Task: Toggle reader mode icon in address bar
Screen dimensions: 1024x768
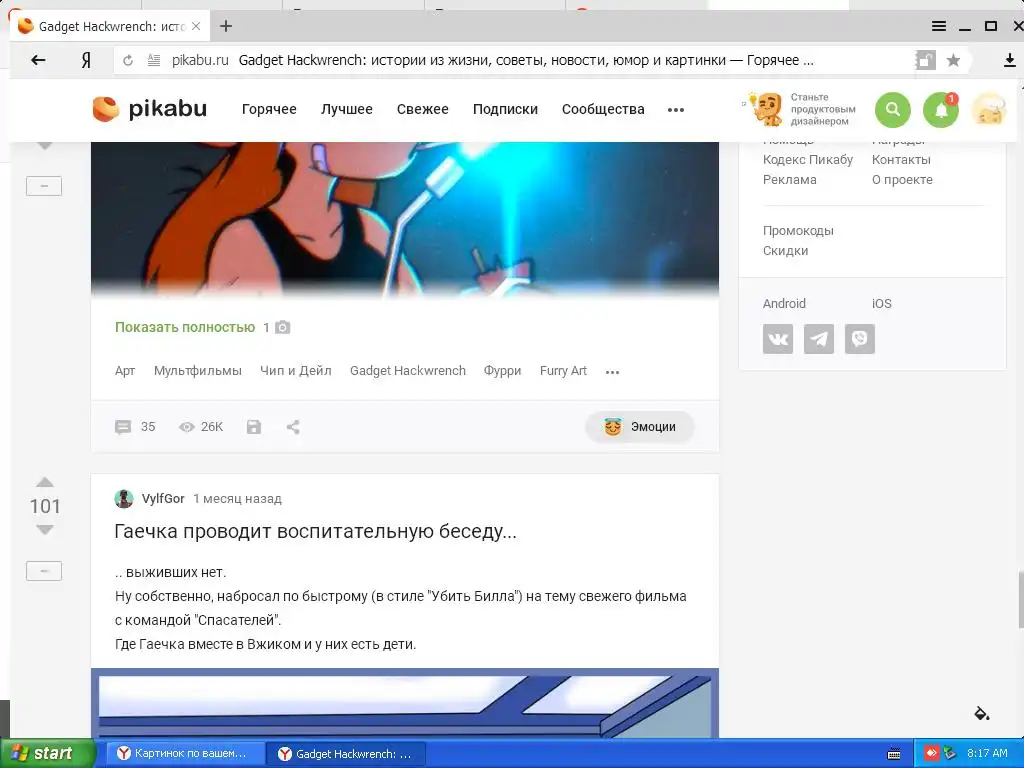Action: (x=153, y=61)
